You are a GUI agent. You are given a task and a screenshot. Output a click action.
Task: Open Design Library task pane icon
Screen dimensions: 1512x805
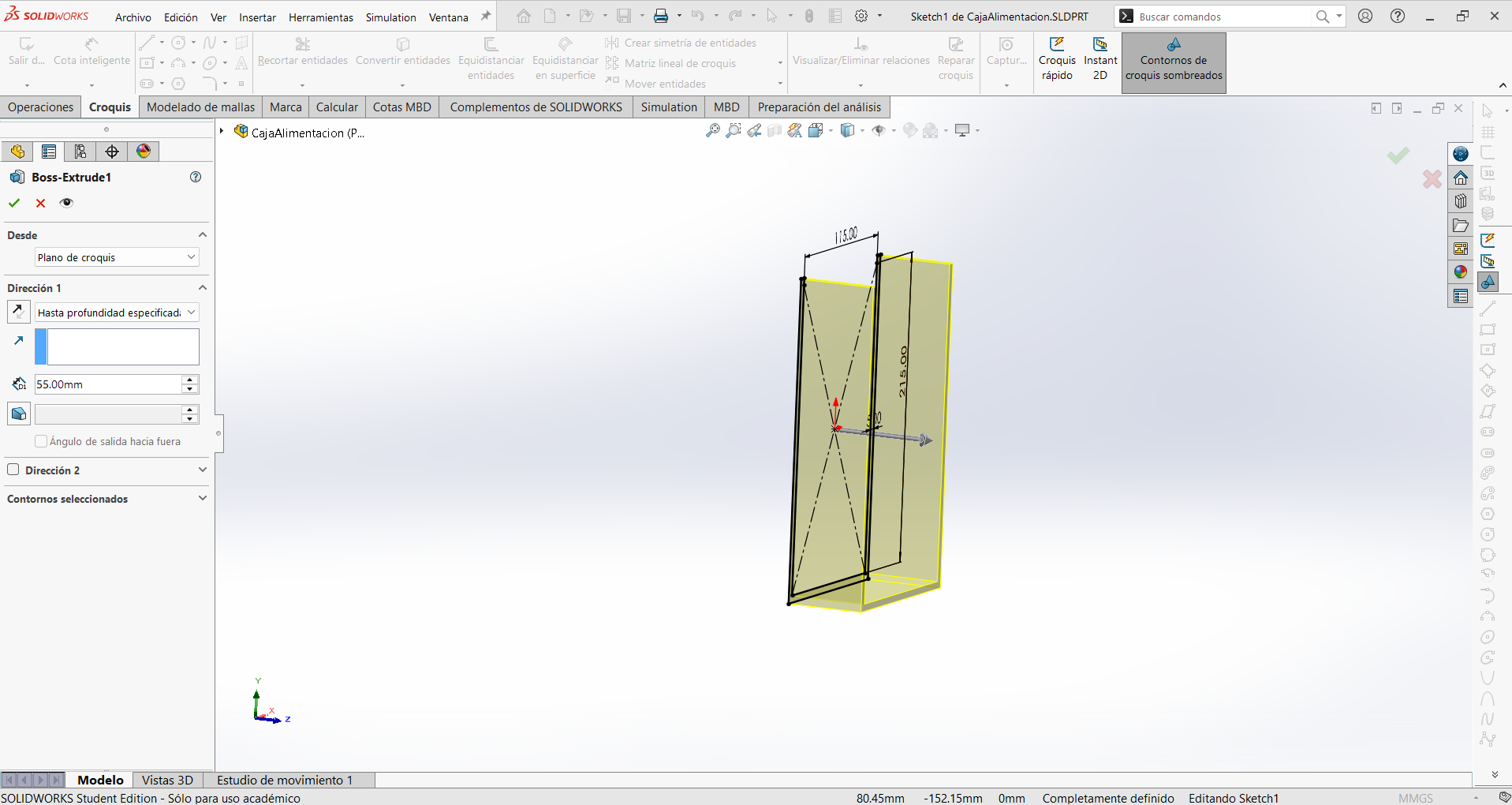(x=1461, y=201)
